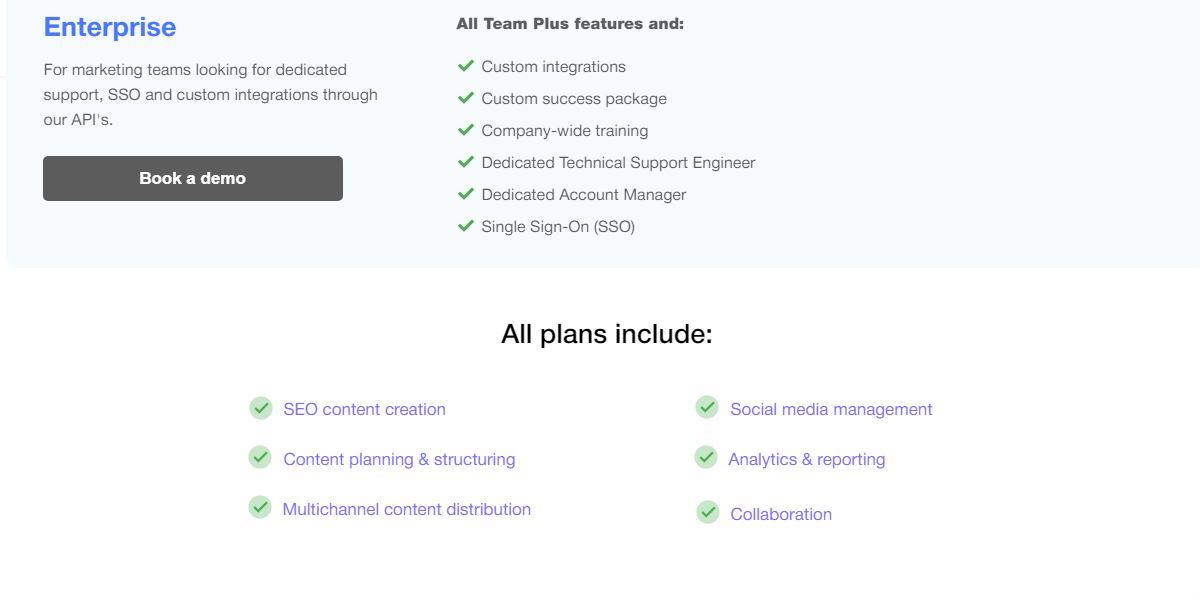Visit the Analytics & reporting link

(806, 459)
